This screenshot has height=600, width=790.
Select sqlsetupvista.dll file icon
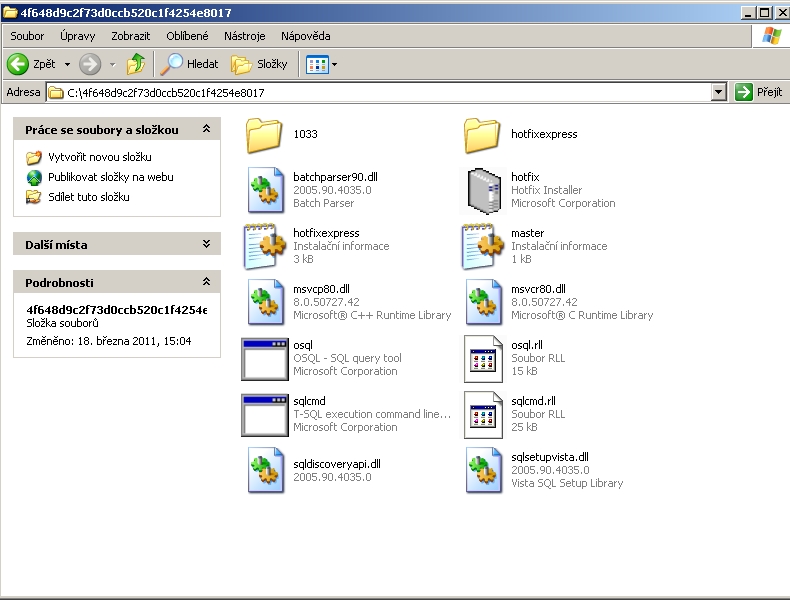click(483, 470)
